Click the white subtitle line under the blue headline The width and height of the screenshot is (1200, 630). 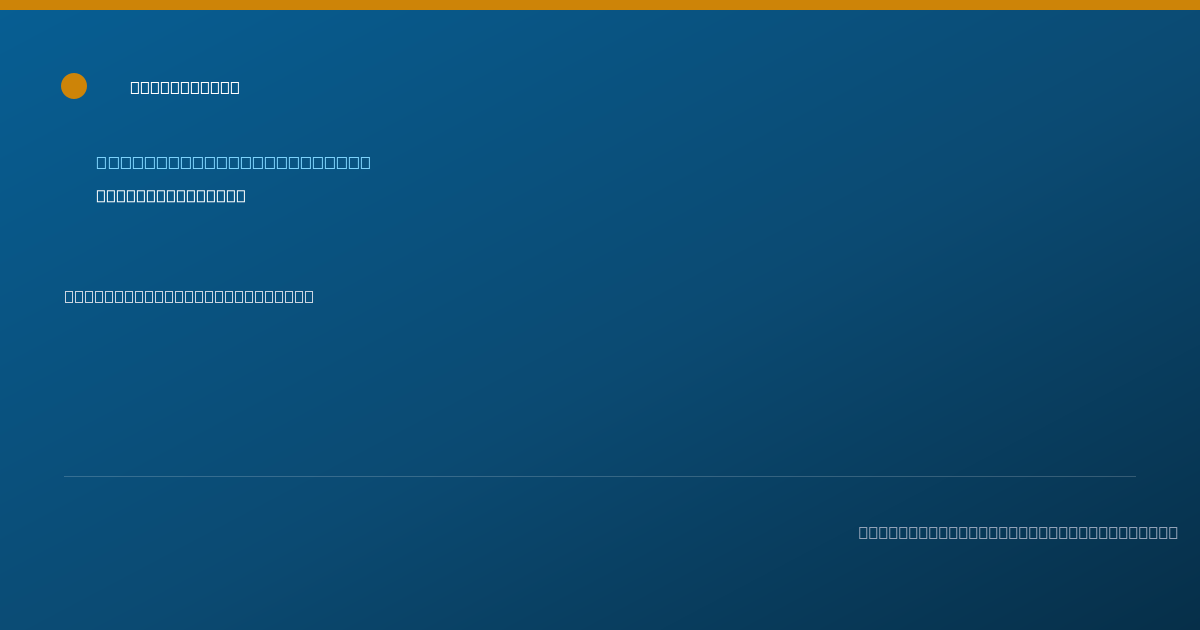[x=171, y=195]
